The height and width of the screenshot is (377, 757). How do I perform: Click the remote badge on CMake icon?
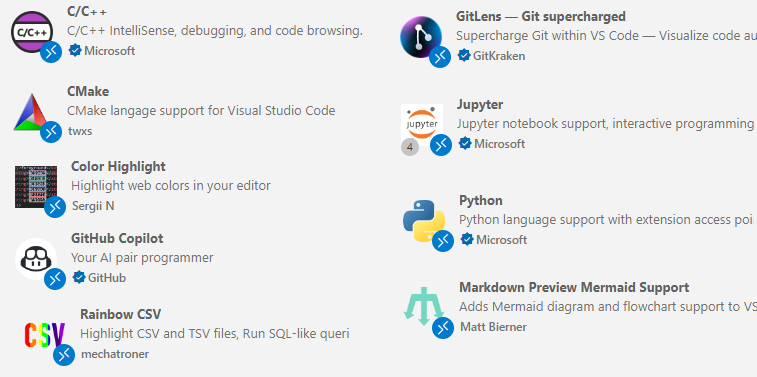51,132
